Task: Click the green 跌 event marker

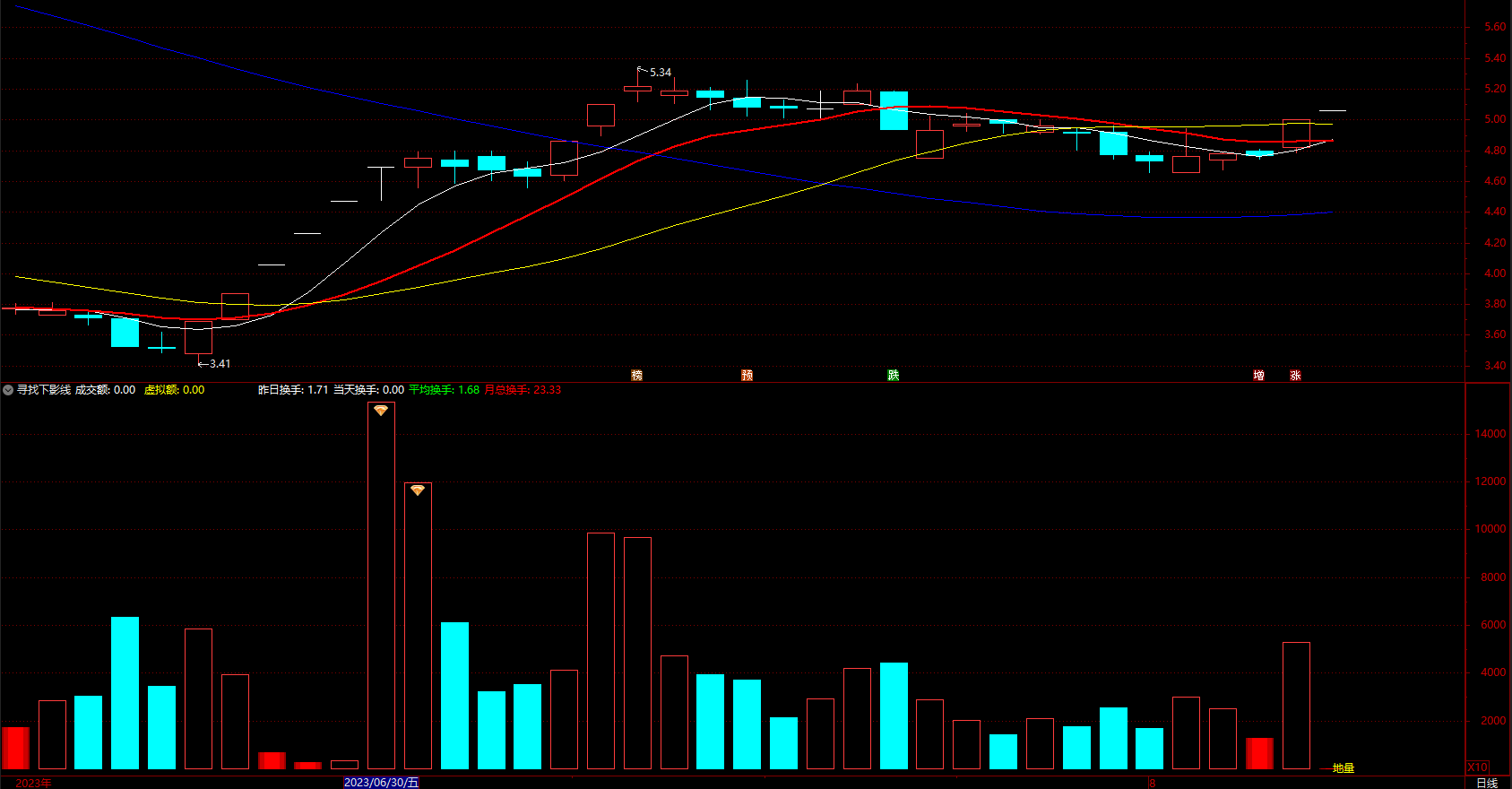Action: 894,376
